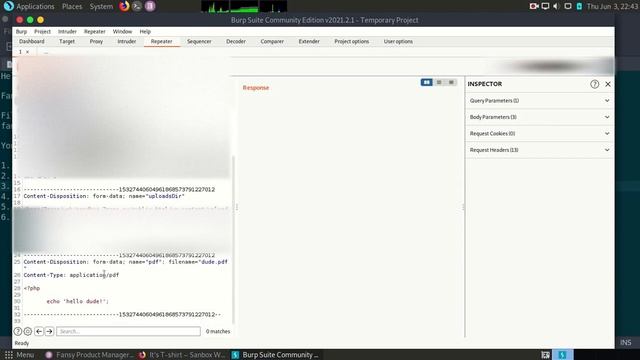Switch to the Project options tab
Image resolution: width=640 pixels, height=360 pixels.
[x=351, y=41]
